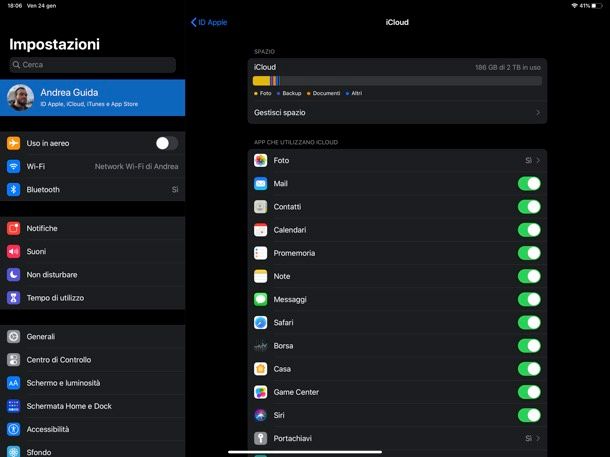Tap the Casa home icon
The image size is (610, 457).
[260, 369]
